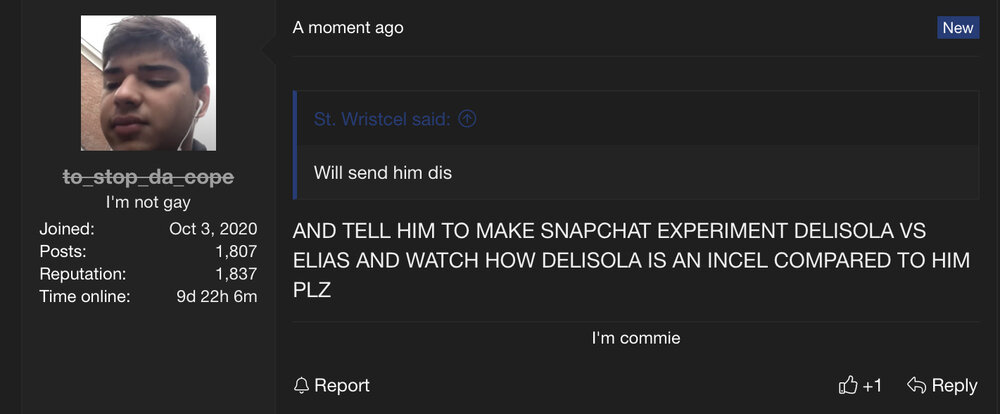Select the Reputation value 1,837
This screenshot has width=1000, height=414.
tap(236, 273)
